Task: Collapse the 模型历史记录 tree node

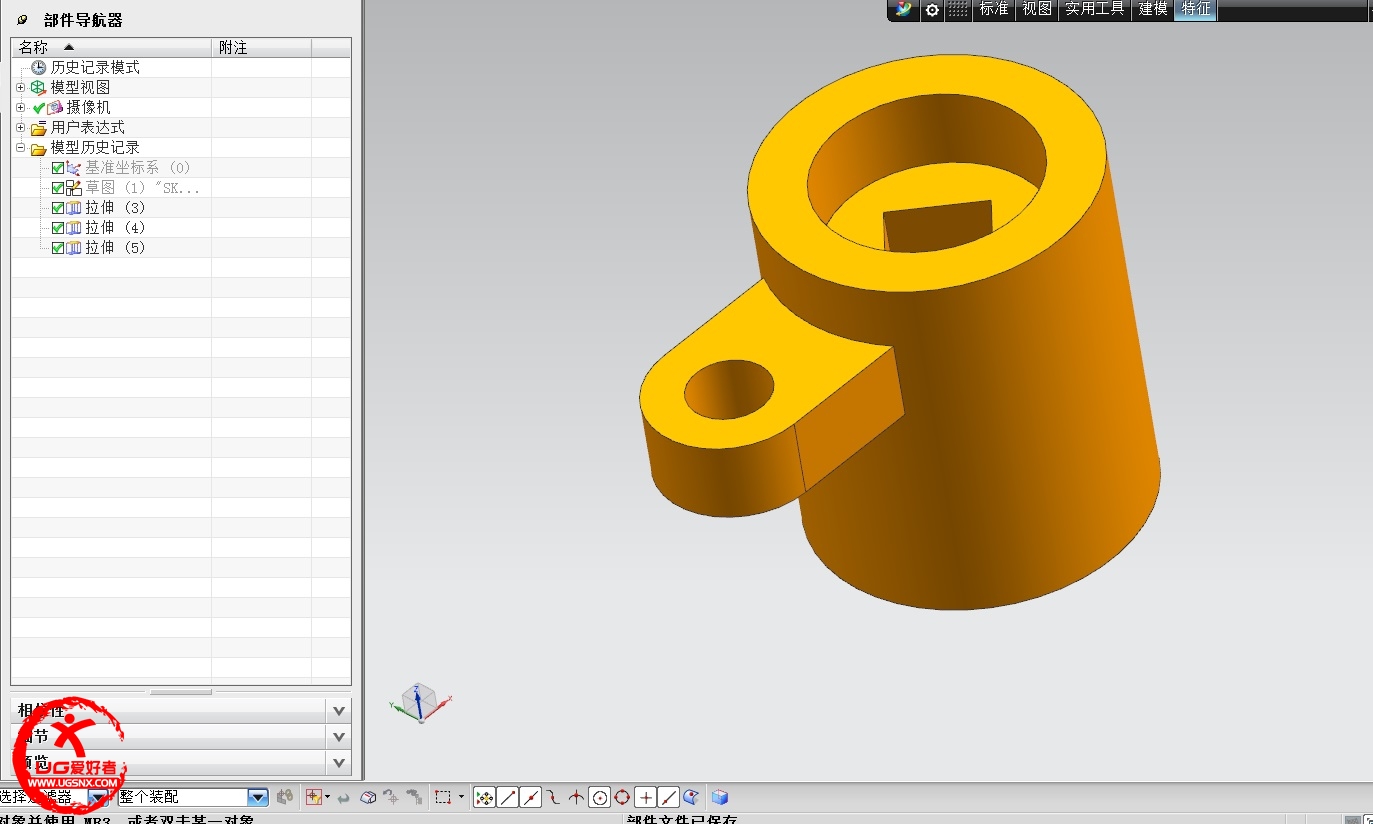Action: 20,147
